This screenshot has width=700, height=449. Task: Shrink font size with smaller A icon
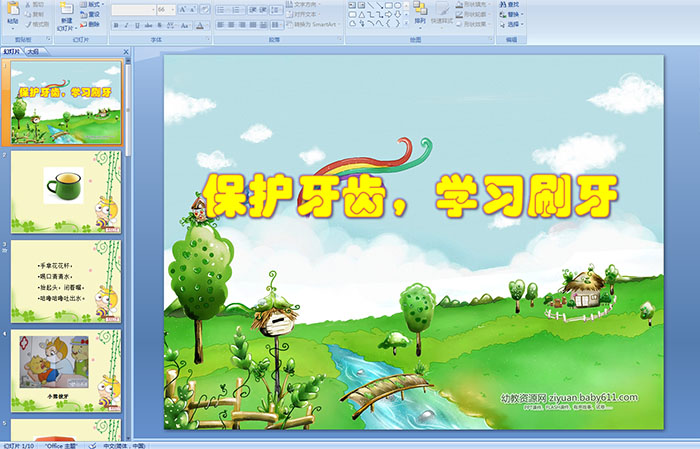pyautogui.click(x=192, y=9)
